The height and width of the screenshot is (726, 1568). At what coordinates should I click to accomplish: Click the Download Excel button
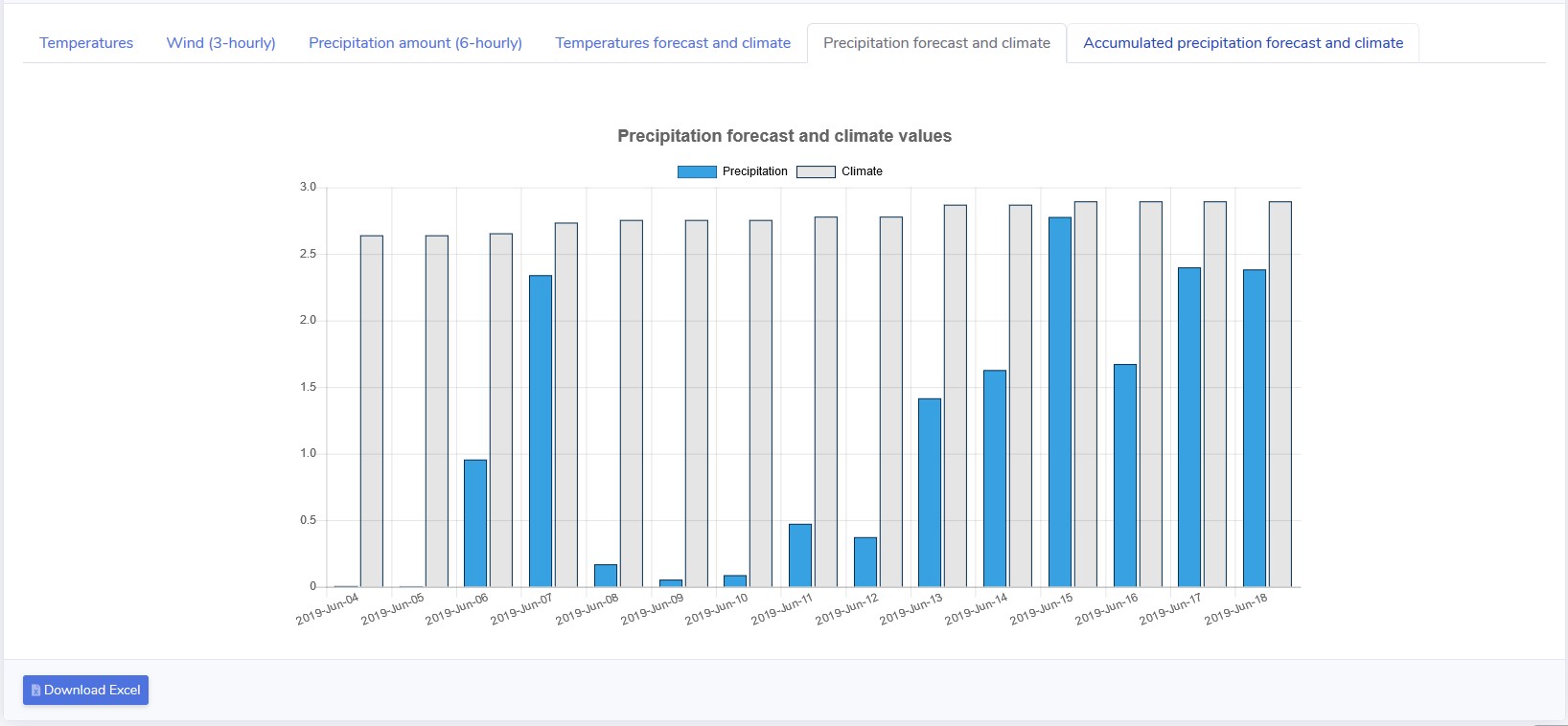pos(86,690)
